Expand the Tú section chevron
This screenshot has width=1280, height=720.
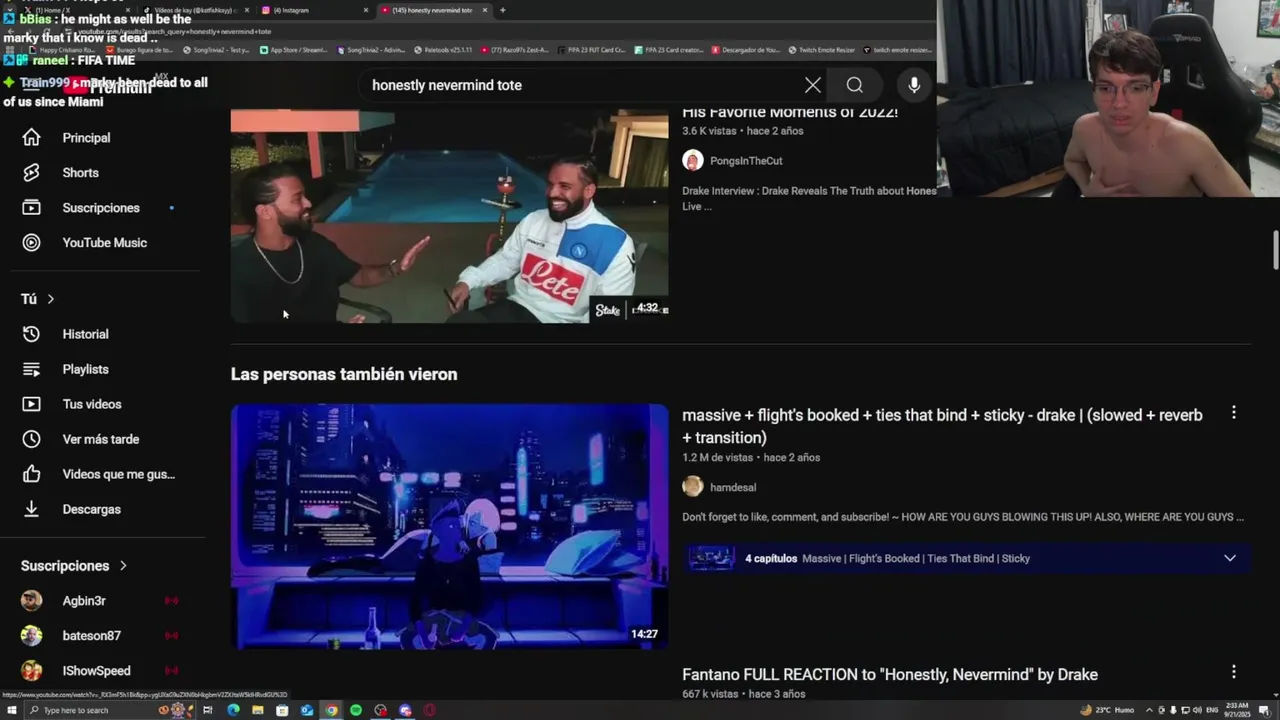51,299
